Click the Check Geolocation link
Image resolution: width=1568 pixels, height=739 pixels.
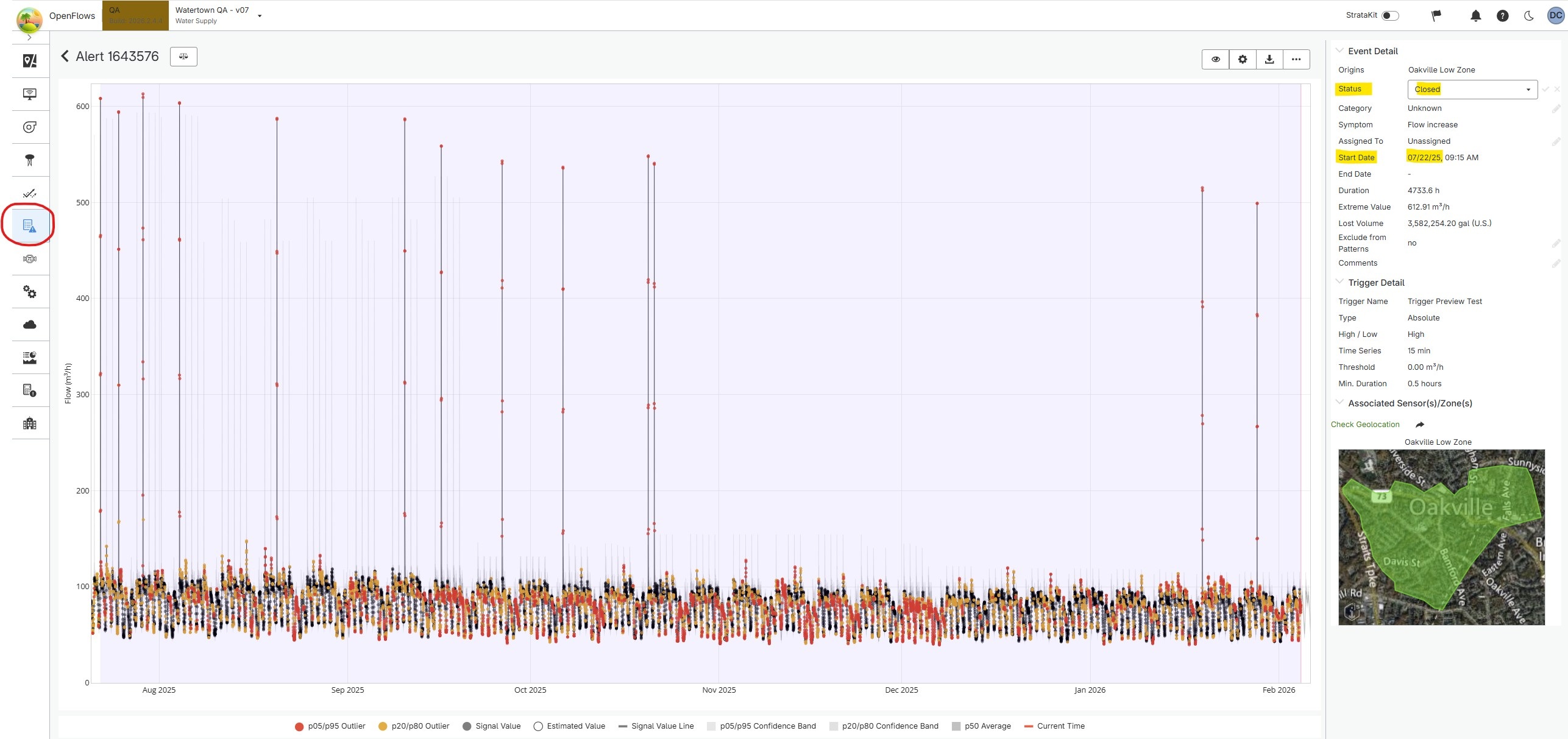click(1364, 425)
